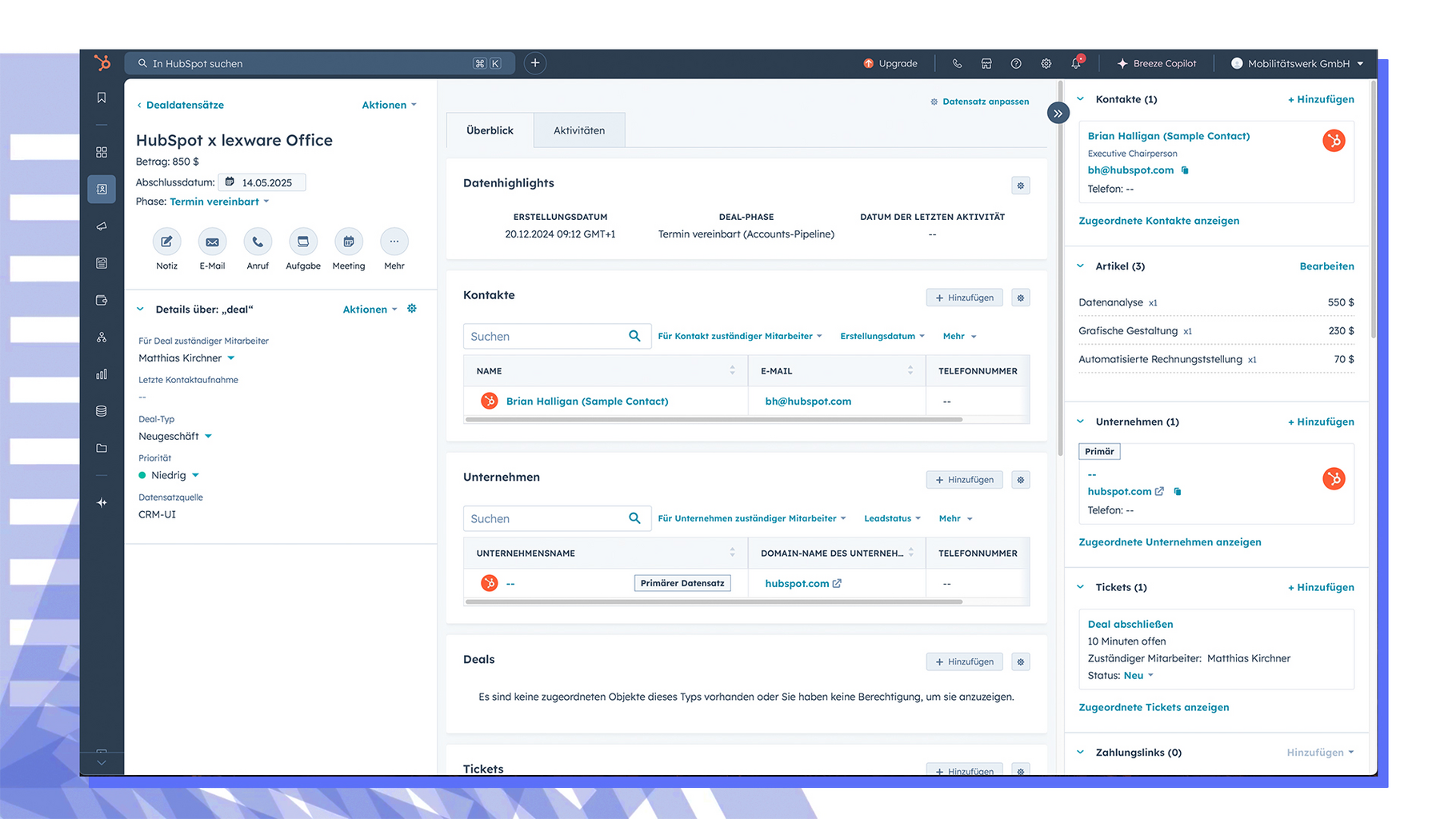Open the settings gear in top bar
Screen dimensions: 1456x819
[1046, 64]
